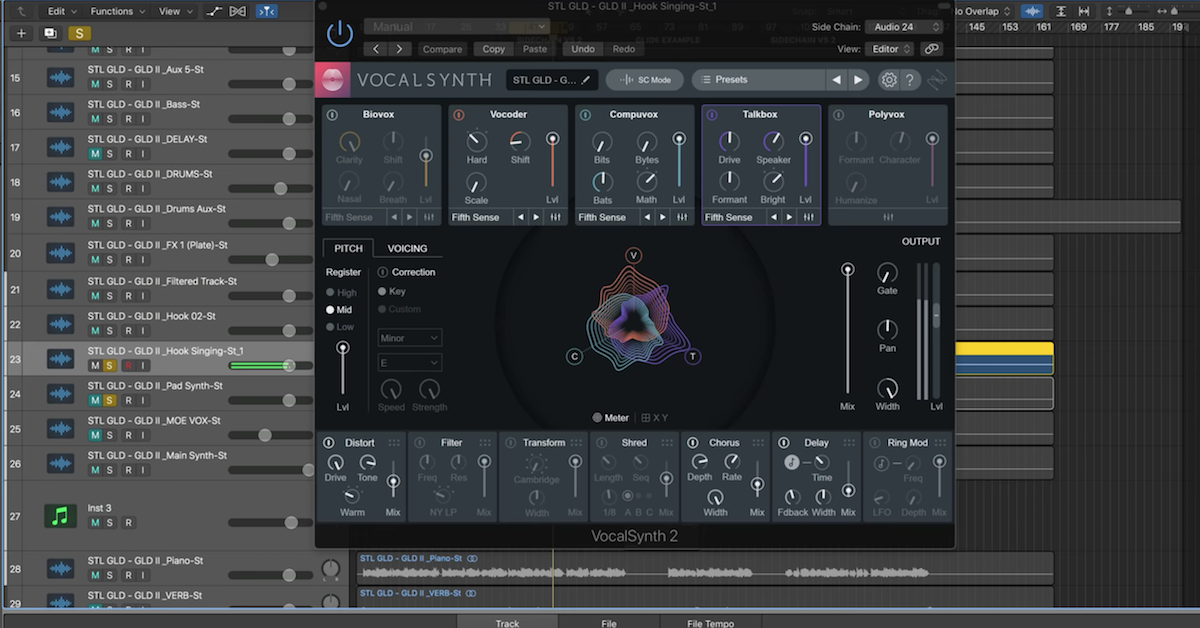Switch to the VOICING tab
The height and width of the screenshot is (628, 1200).
[407, 248]
